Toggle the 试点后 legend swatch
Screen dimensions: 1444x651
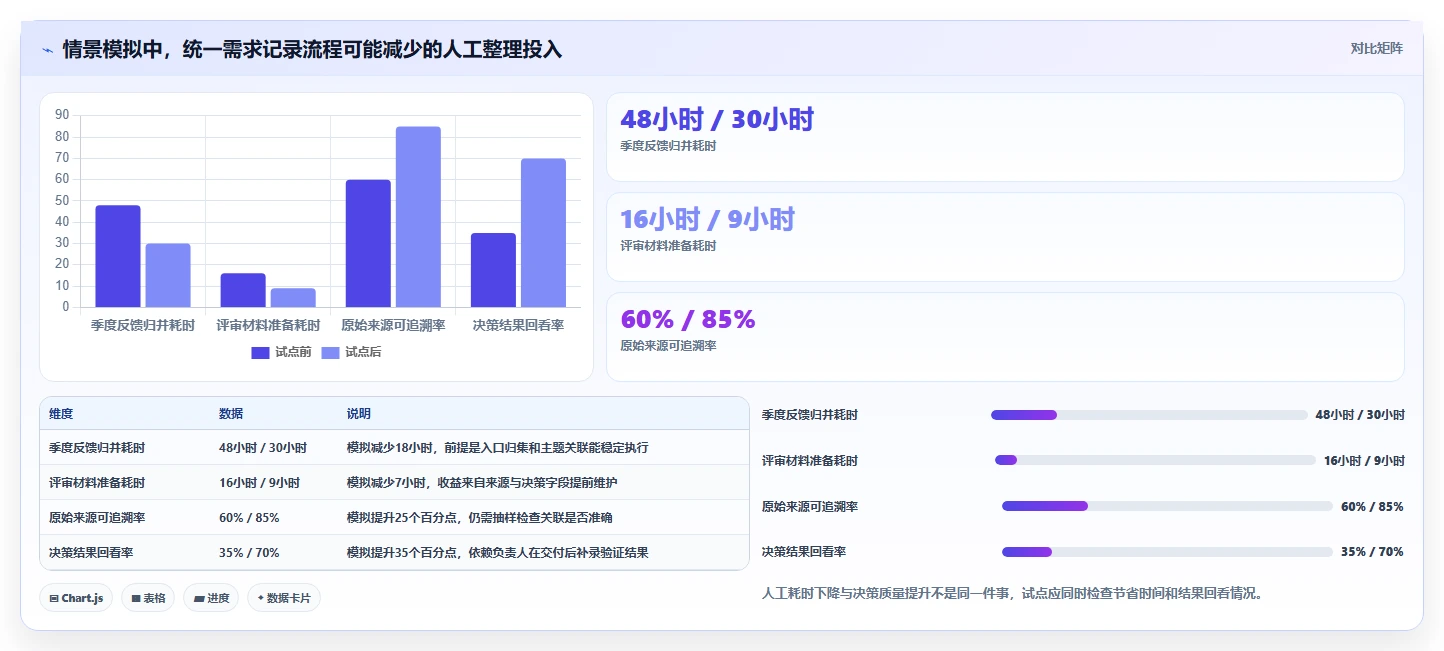[331, 352]
